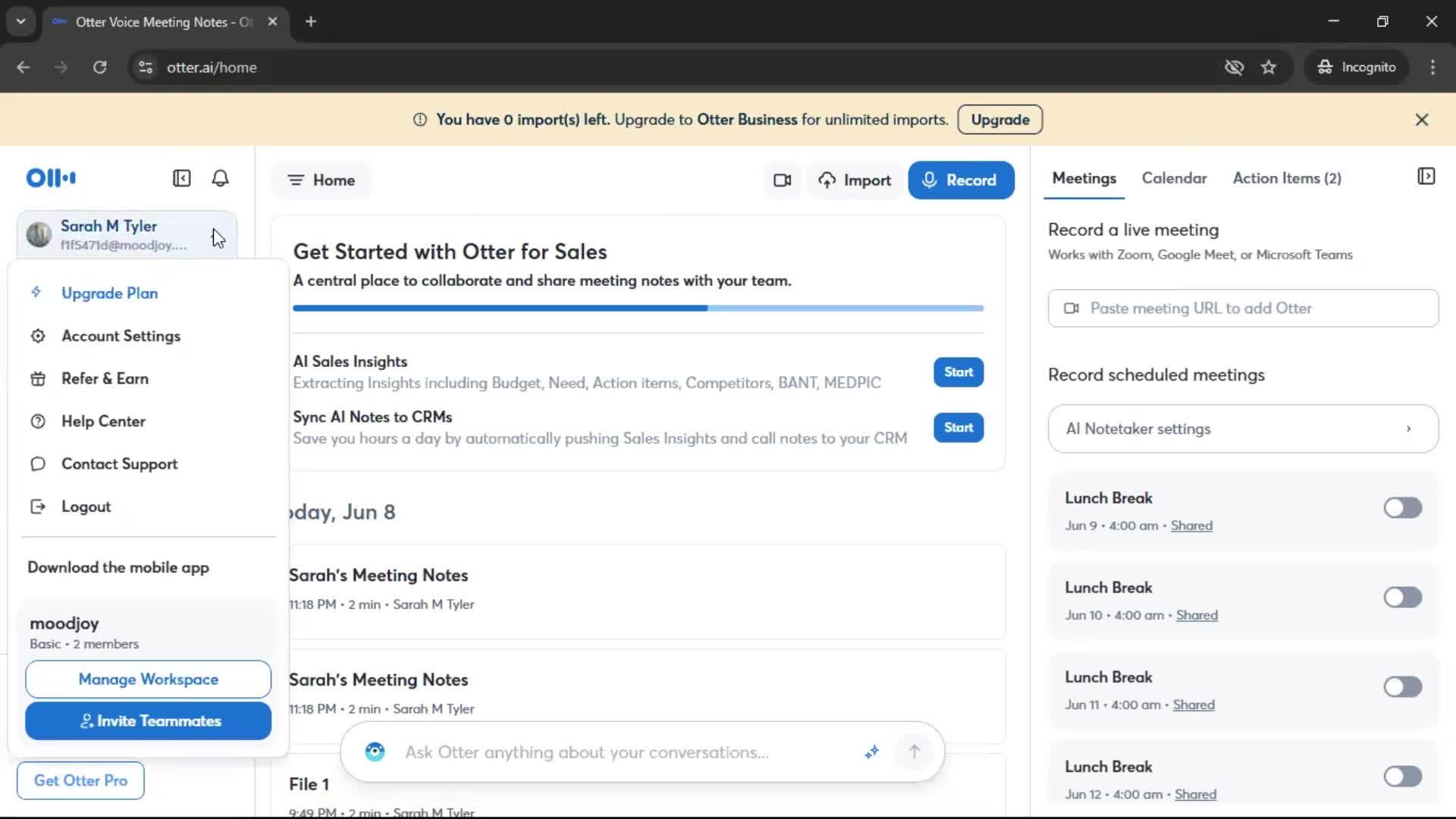Click the Upgrade button in banner
The image size is (1456, 819).
(999, 120)
